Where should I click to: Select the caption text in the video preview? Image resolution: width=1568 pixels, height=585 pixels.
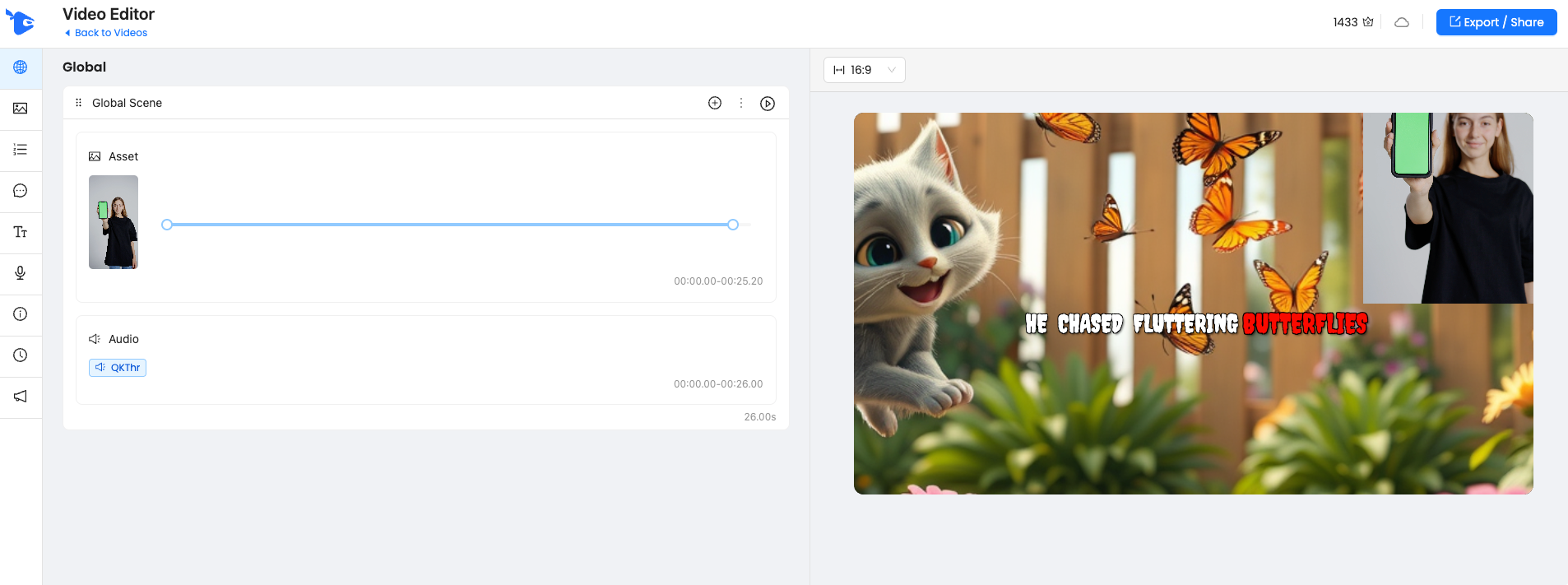click(1196, 323)
